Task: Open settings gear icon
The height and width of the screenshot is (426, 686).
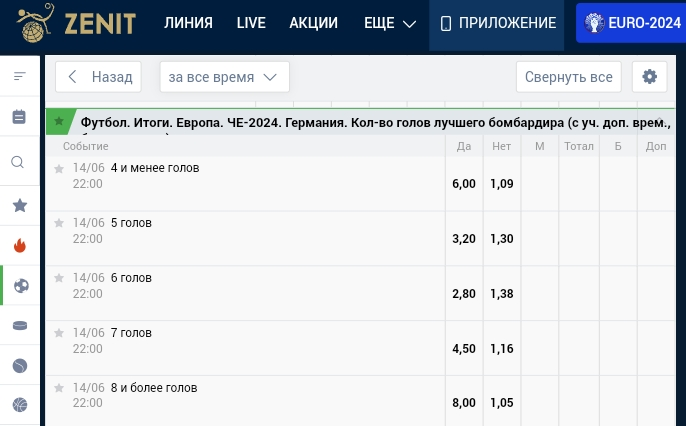Action: (650, 77)
